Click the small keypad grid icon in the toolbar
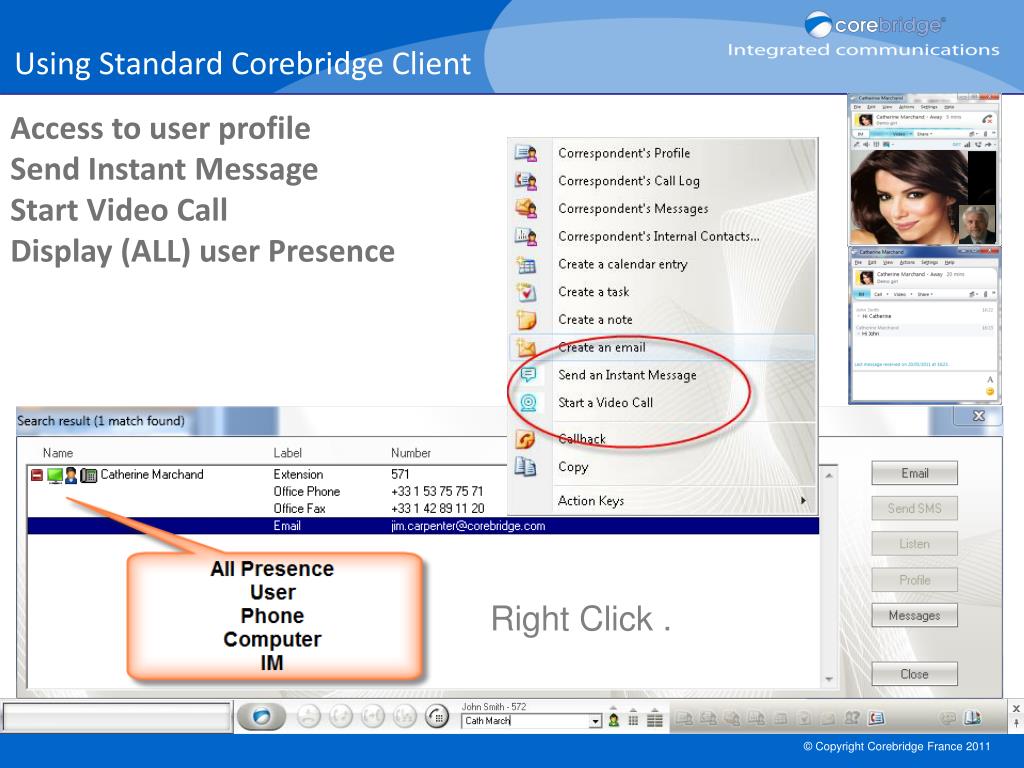Image resolution: width=1024 pixels, height=768 pixels. tap(633, 720)
